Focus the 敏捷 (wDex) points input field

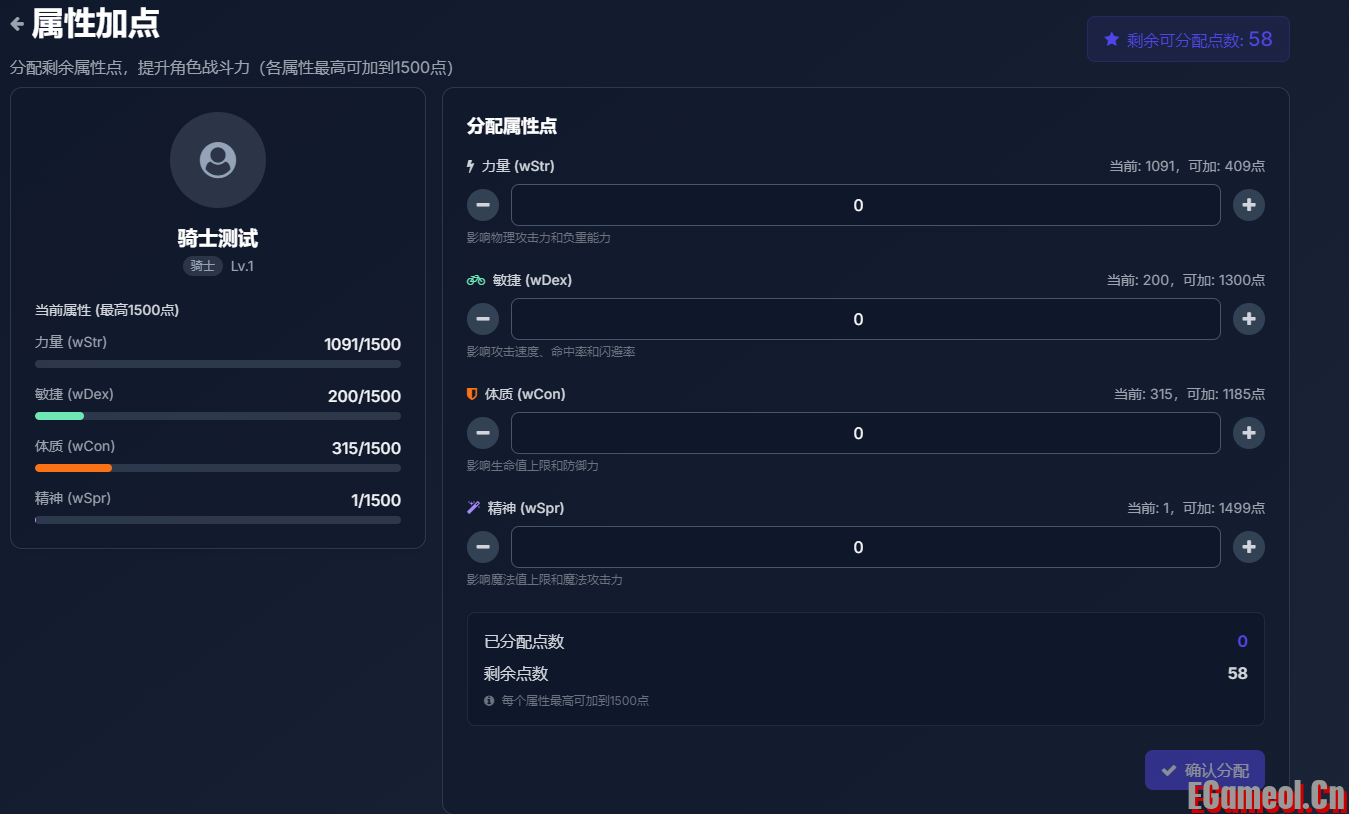click(x=865, y=319)
